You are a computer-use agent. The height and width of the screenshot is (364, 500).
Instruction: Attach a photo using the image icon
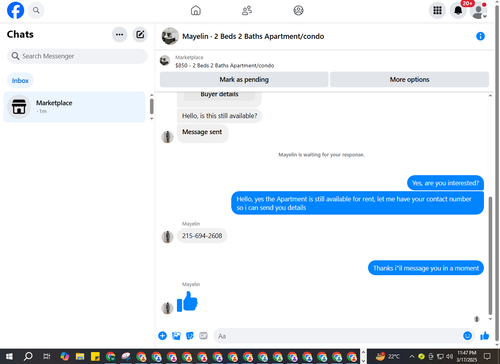(x=176, y=336)
